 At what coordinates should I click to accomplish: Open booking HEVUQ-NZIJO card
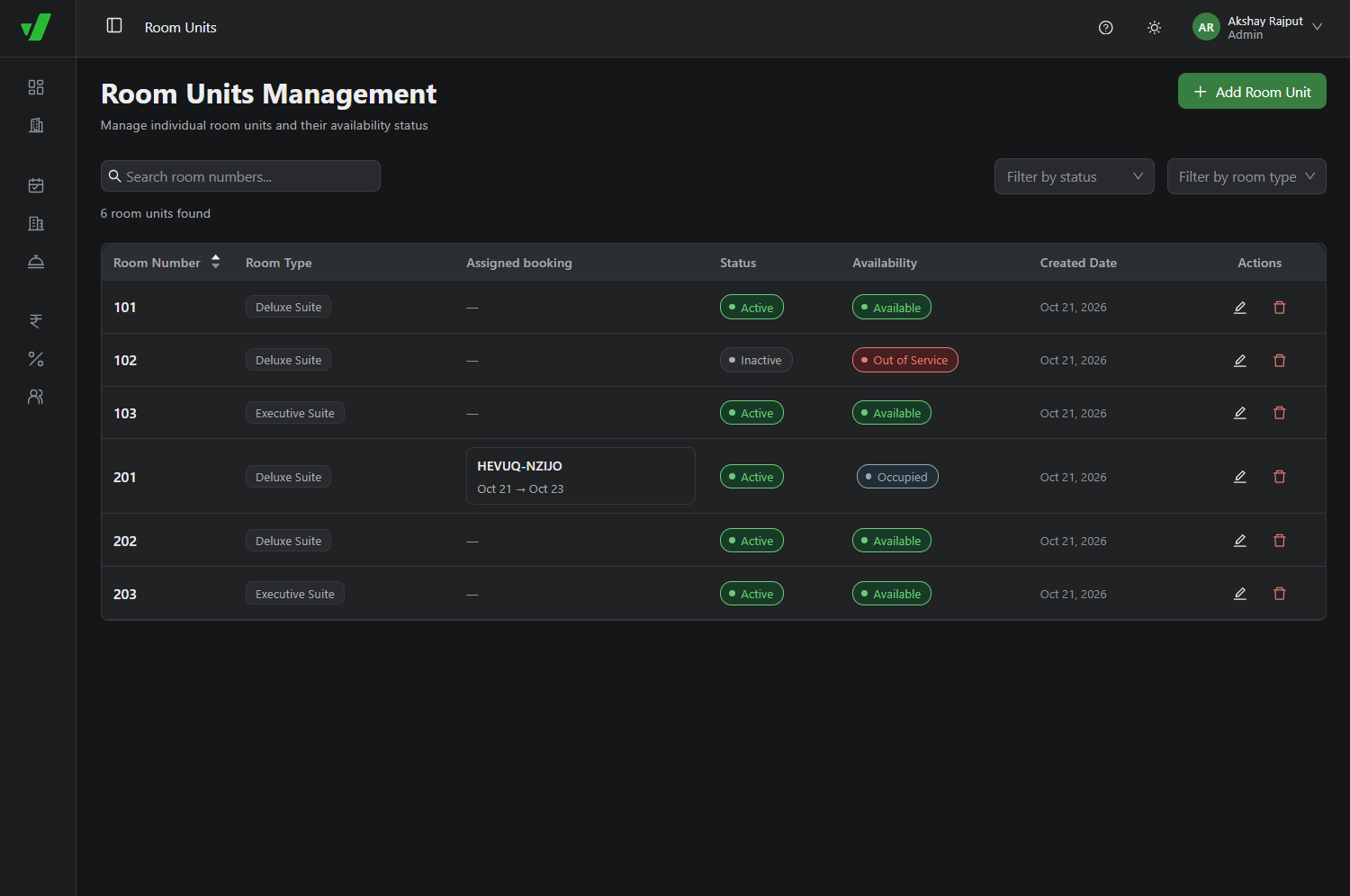(x=580, y=476)
